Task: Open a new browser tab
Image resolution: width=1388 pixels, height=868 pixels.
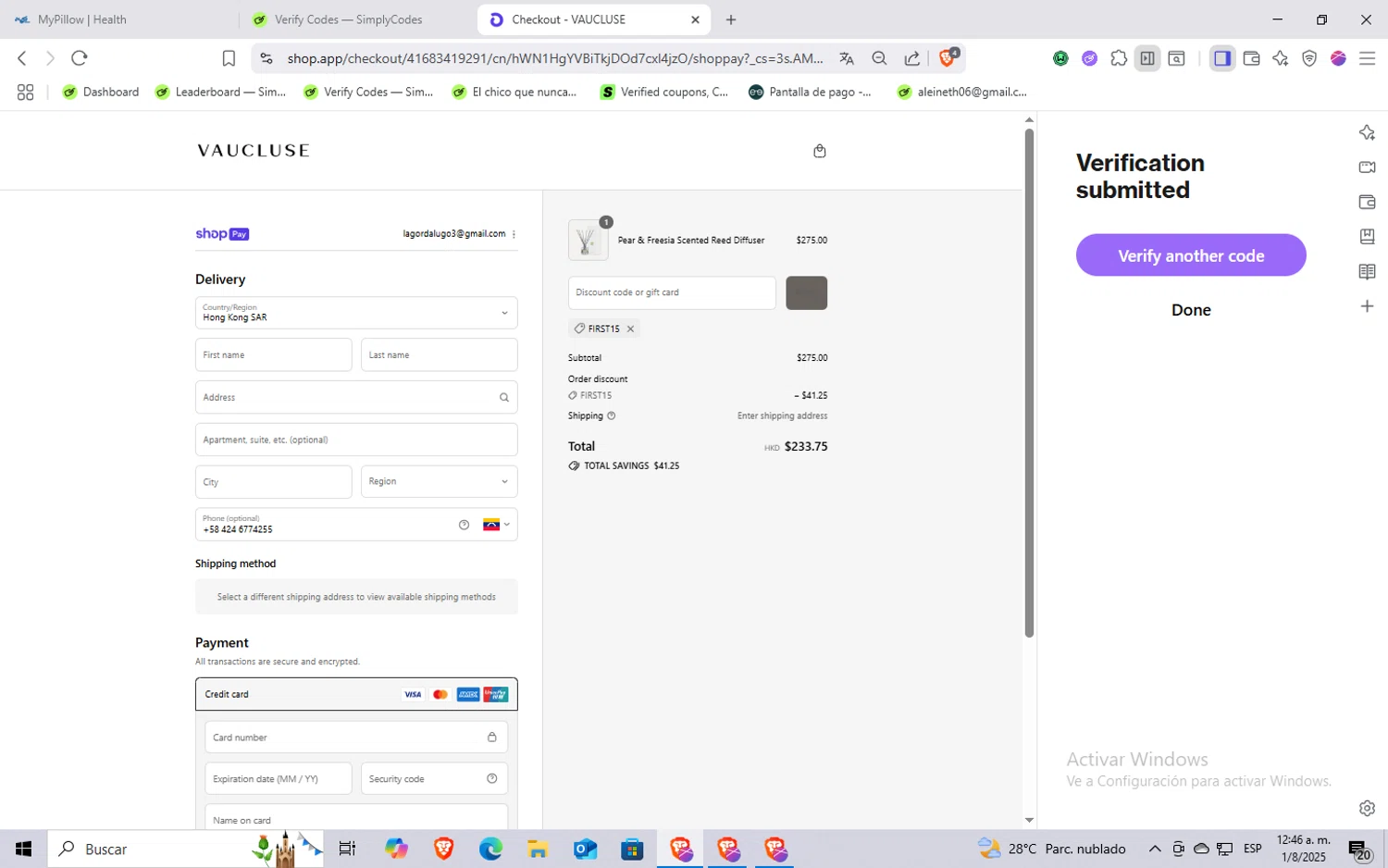Action: [731, 19]
